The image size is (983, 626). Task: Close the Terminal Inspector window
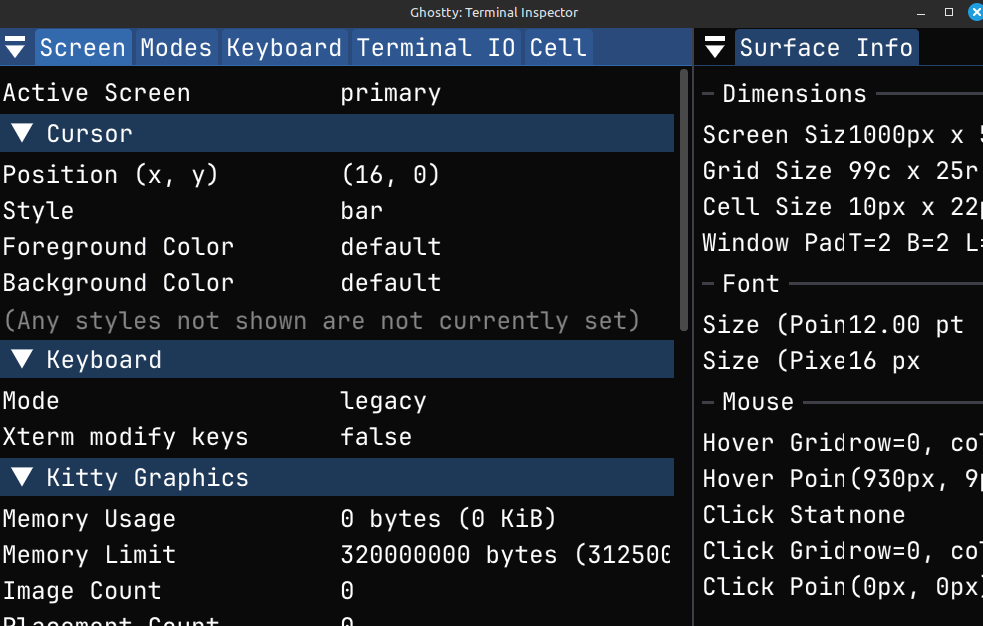tap(975, 13)
